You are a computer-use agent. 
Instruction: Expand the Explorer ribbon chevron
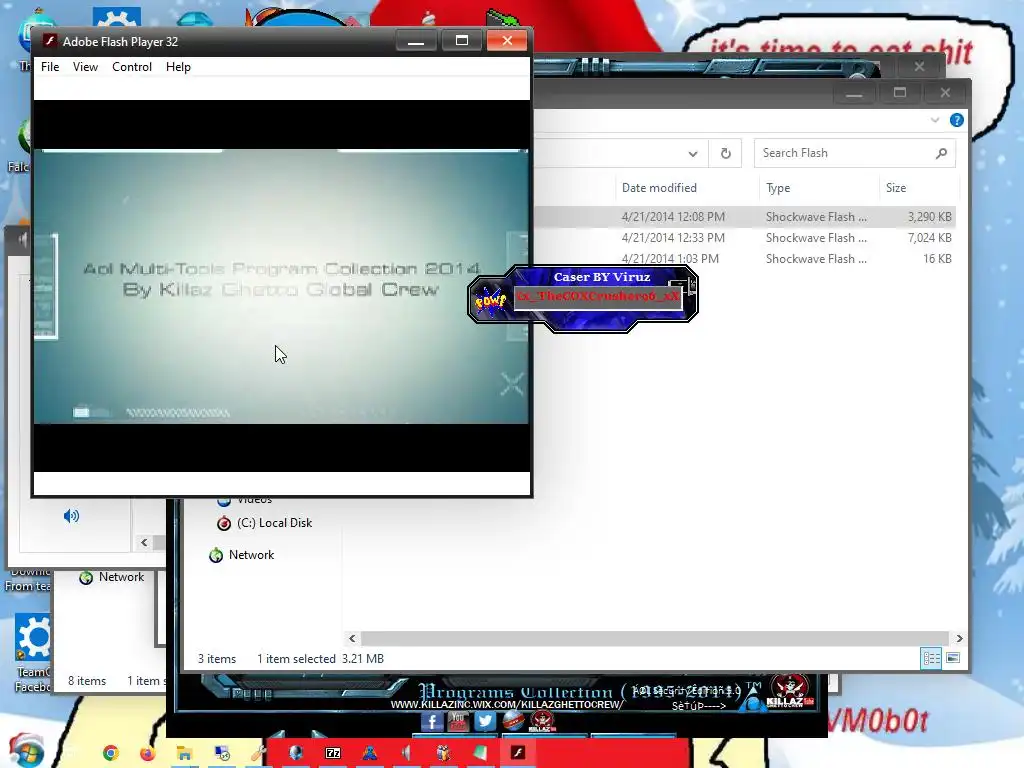point(935,120)
